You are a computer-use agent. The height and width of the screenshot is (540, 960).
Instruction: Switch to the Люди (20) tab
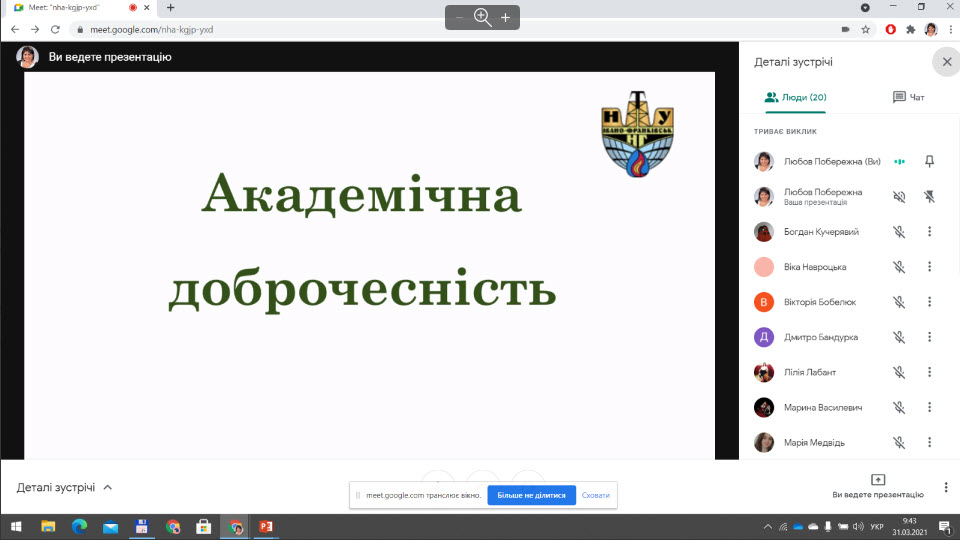coord(795,97)
